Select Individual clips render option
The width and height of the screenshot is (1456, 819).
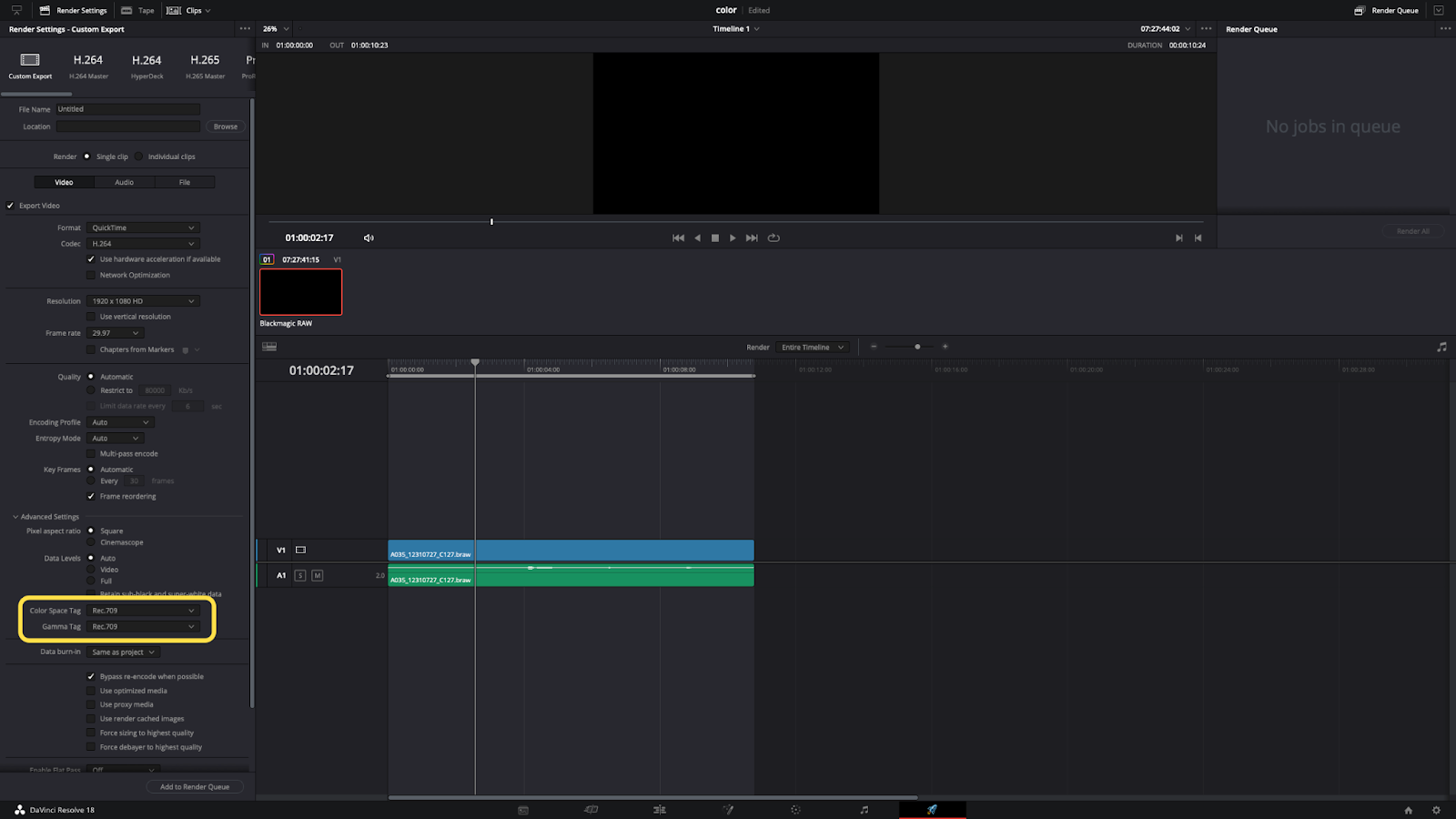tap(139, 157)
